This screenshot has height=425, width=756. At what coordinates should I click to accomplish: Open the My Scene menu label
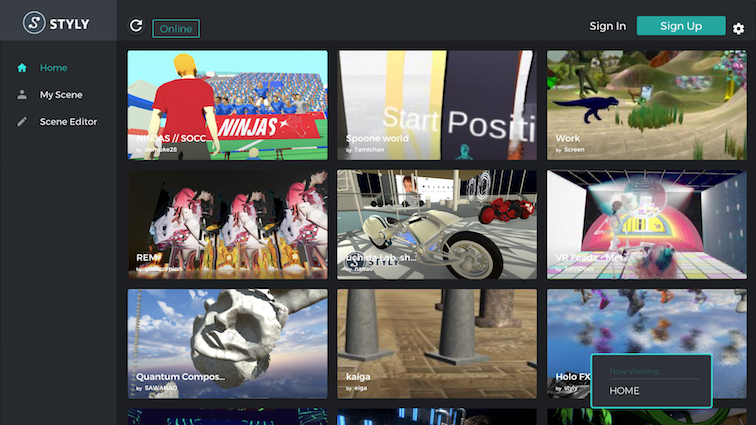tap(61, 95)
